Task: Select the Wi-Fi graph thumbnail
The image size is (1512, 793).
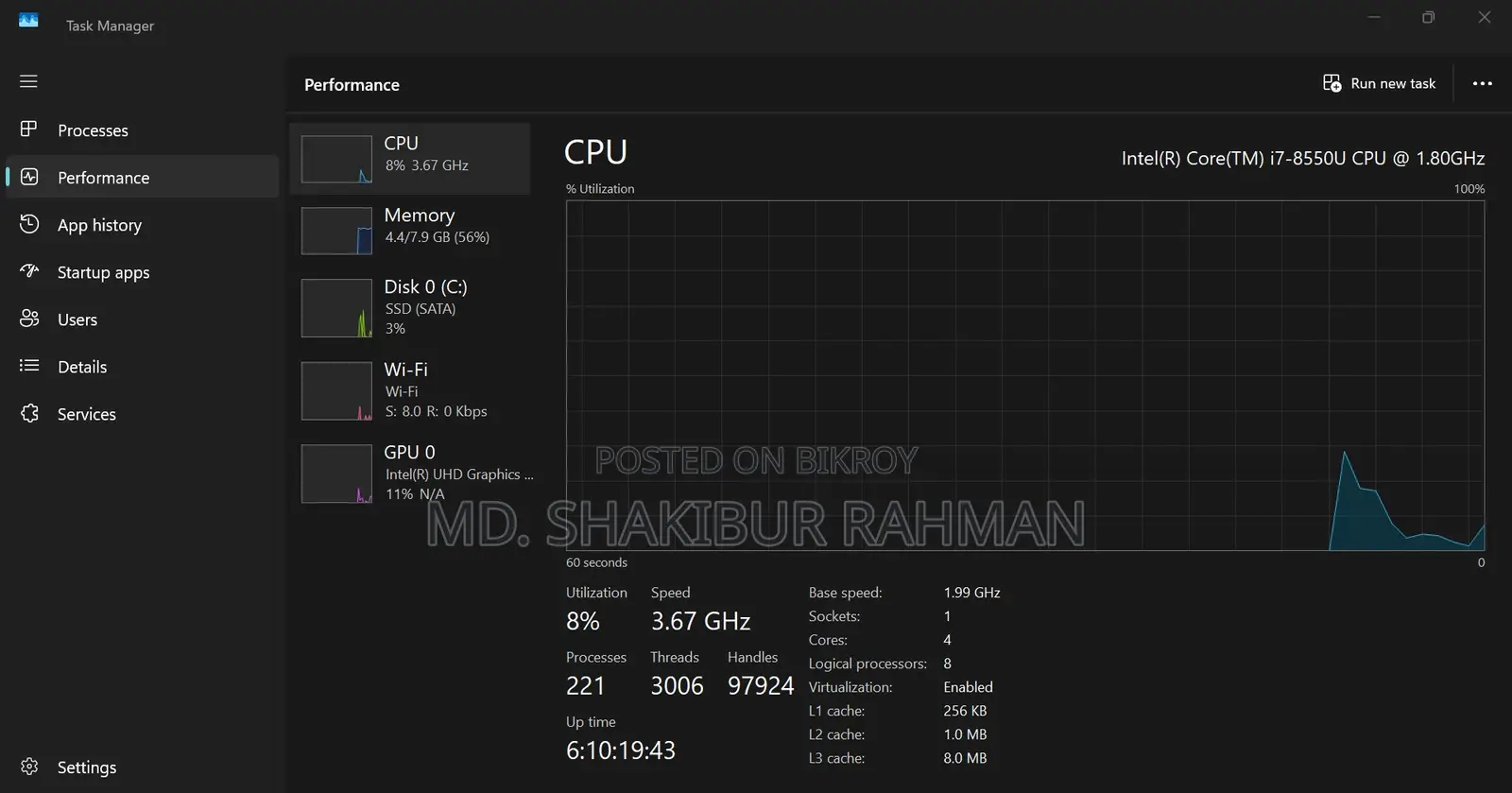Action: (336, 390)
